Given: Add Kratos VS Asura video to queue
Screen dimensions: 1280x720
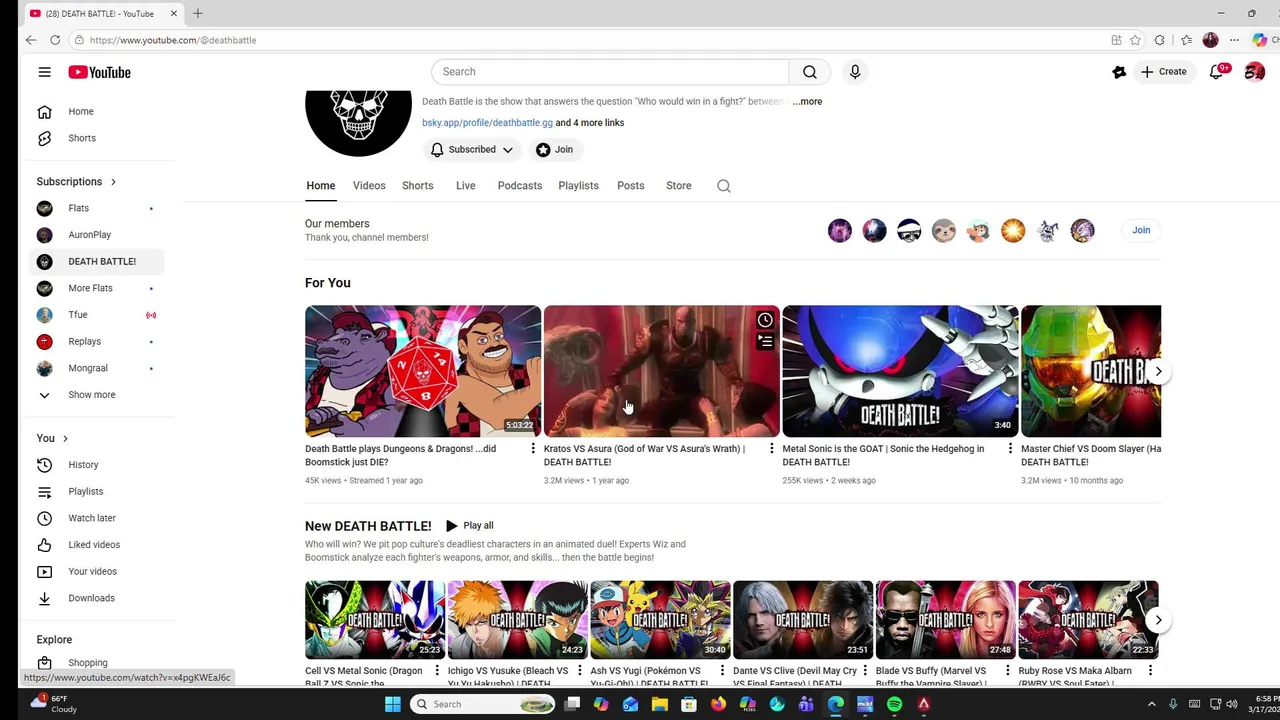Looking at the screenshot, I should point(765,342).
